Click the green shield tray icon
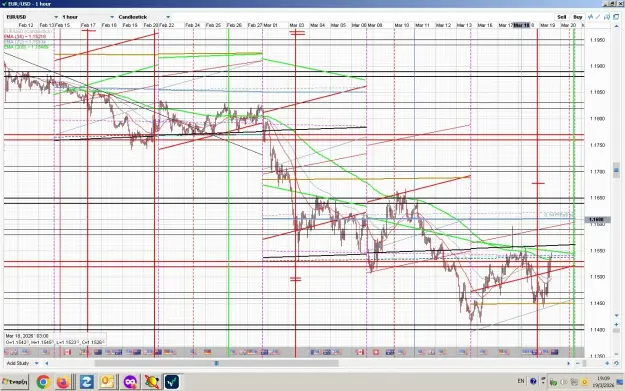Screen dimensions: 625x391 [553, 383]
